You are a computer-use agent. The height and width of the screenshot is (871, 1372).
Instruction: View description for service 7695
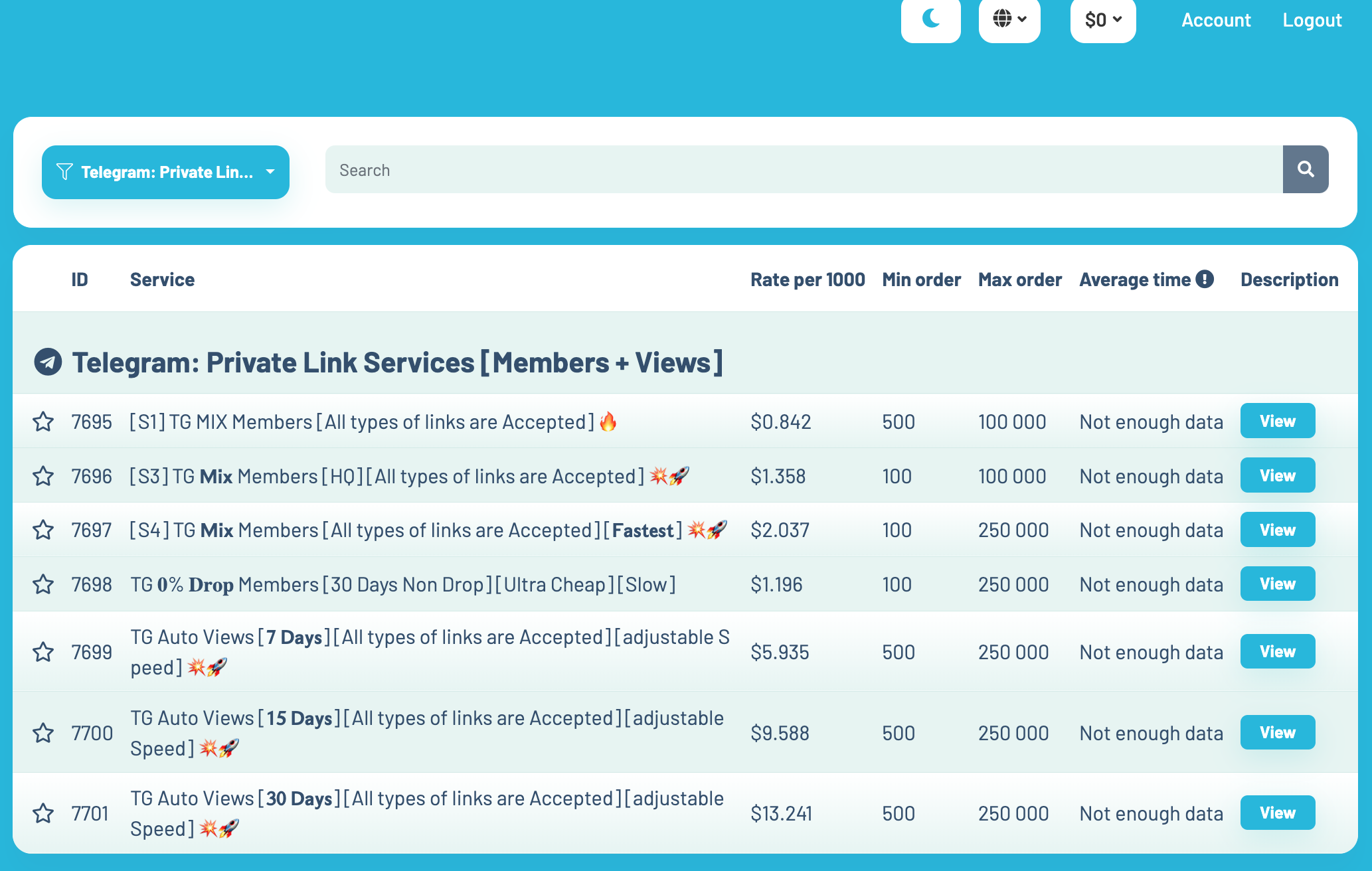tap(1278, 421)
